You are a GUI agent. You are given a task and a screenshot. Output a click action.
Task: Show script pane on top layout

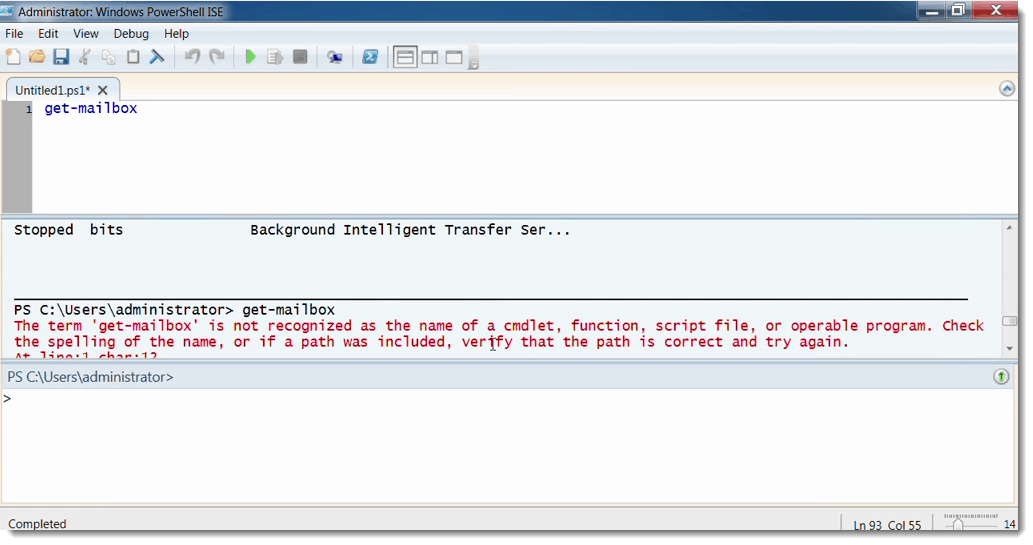point(405,57)
